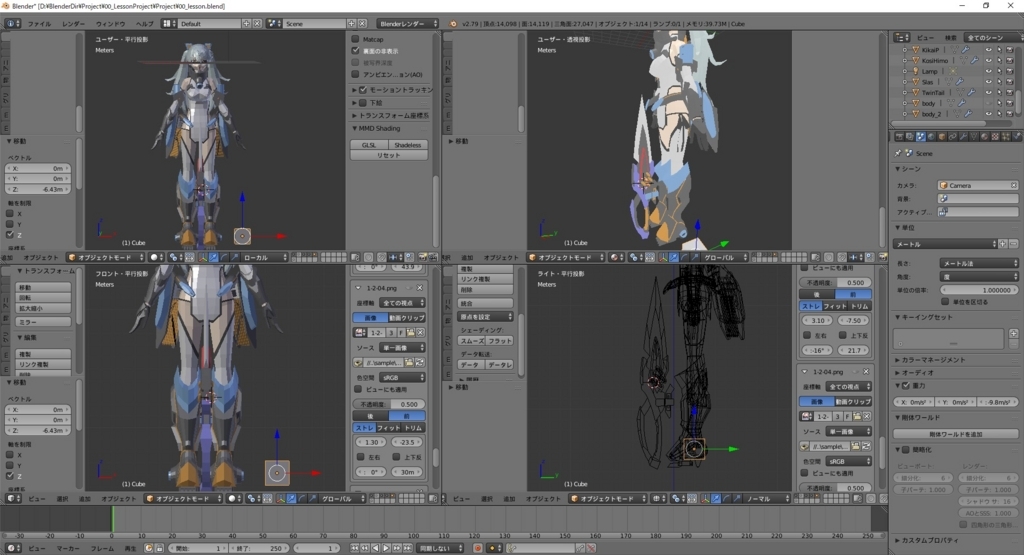Toggle visibility eye of Lamp object
The height and width of the screenshot is (555, 1024).
coord(989,71)
